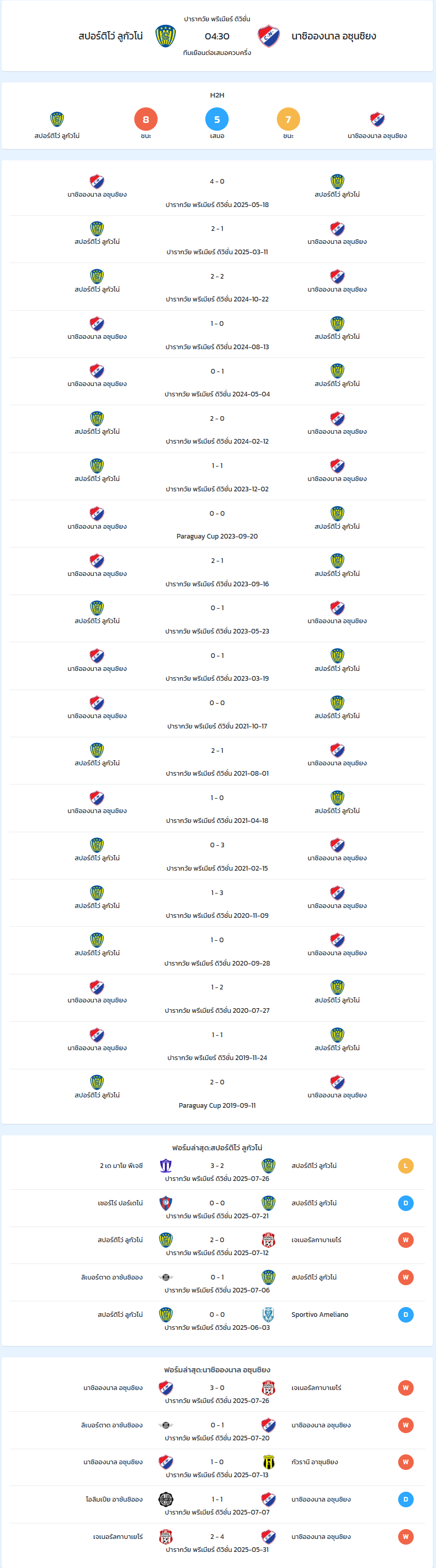436x1568 pixels.
Task: Click the 04:30 kickoff time
Action: pyautogui.click(x=217, y=36)
